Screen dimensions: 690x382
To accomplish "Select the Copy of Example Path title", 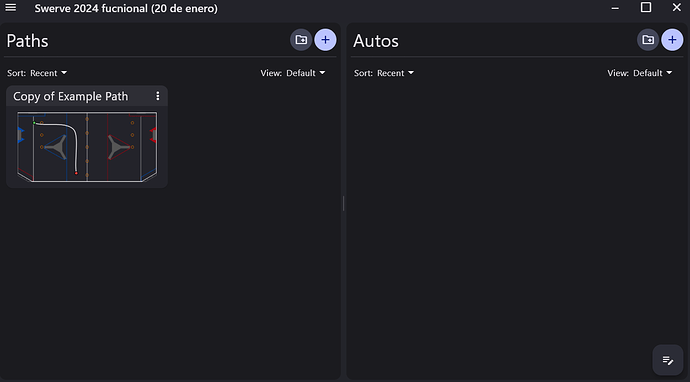I will (70, 96).
